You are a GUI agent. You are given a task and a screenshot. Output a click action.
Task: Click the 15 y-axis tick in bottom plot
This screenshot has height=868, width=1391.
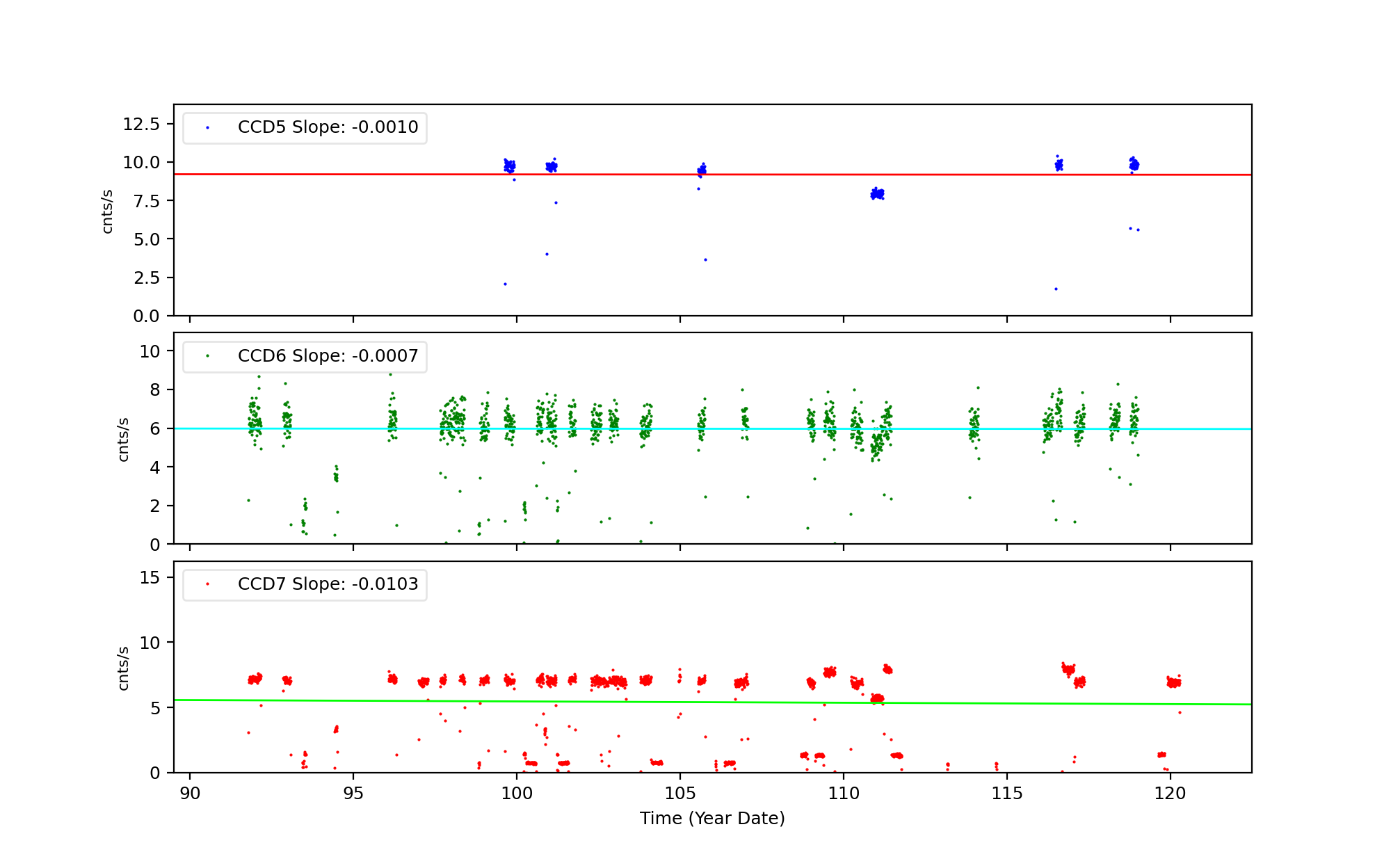pyautogui.click(x=150, y=578)
